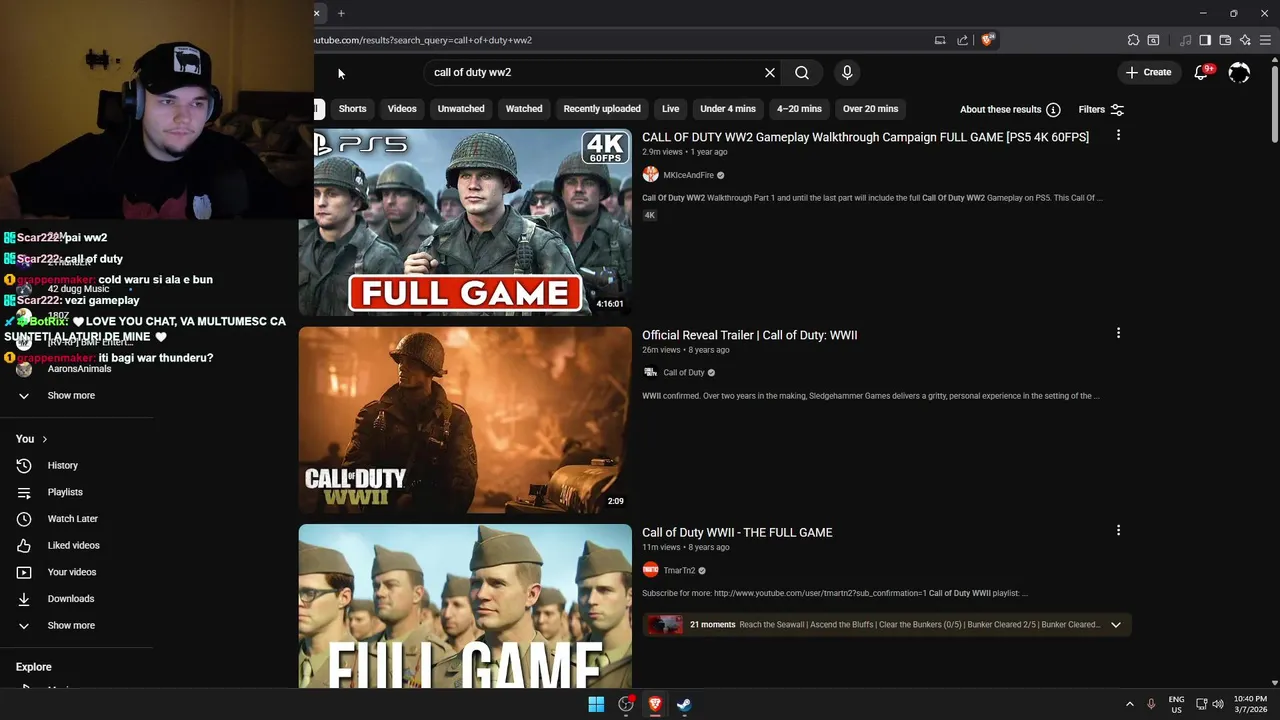Click the share page icon in address bar
Viewport: 1280px width, 720px height.
coord(962,40)
